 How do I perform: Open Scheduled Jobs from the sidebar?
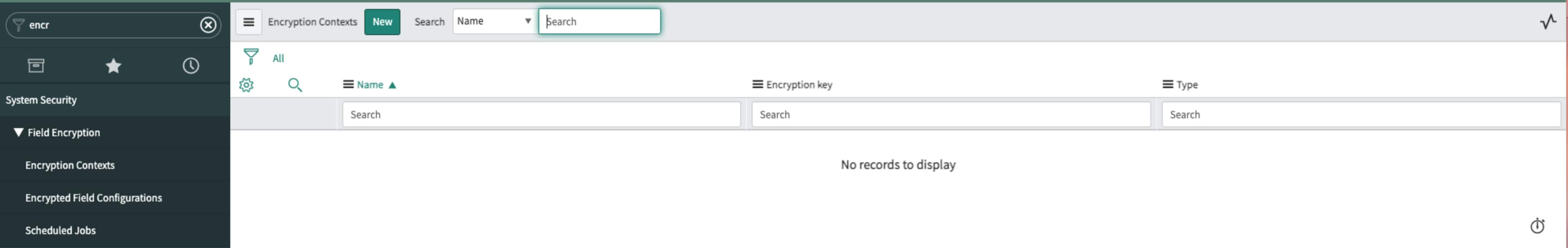pos(60,230)
